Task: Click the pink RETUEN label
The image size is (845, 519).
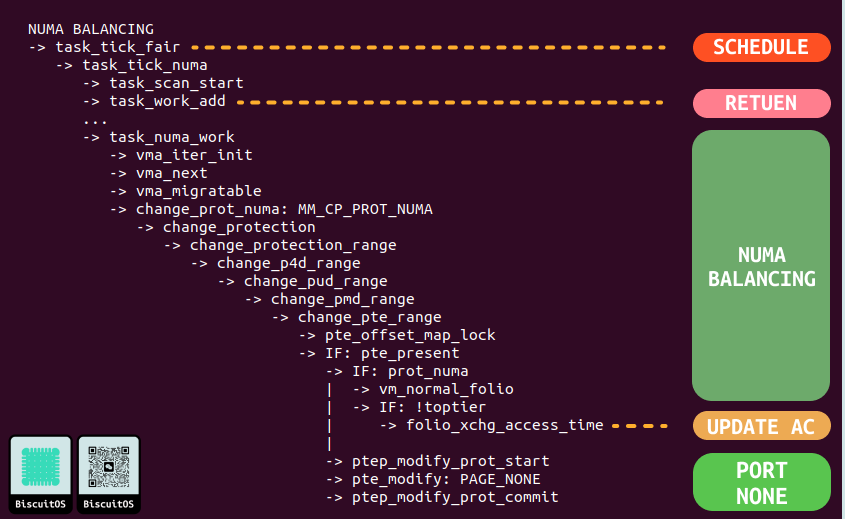Action: 761,103
